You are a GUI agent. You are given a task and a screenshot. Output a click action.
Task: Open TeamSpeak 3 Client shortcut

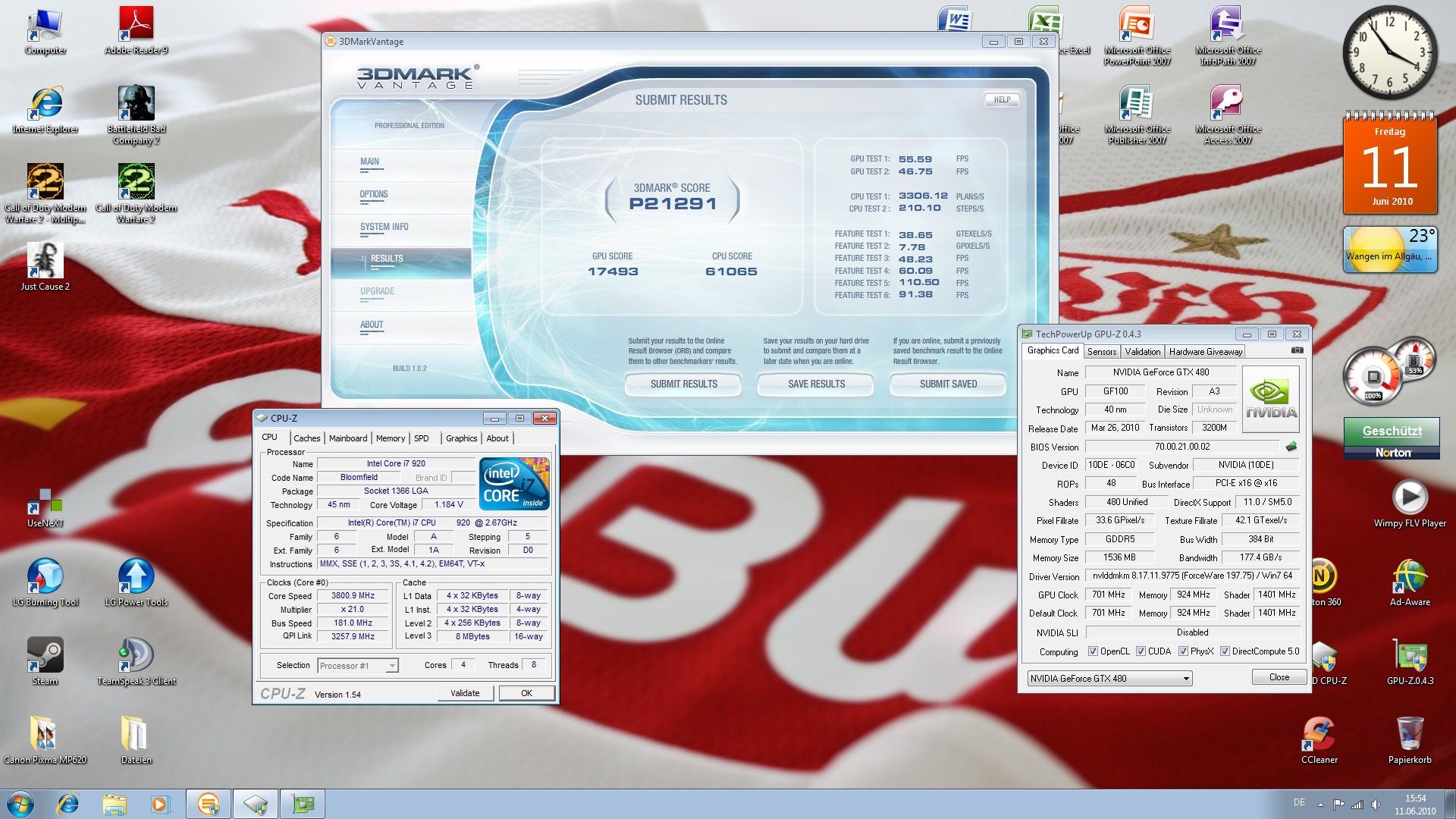coord(136,662)
